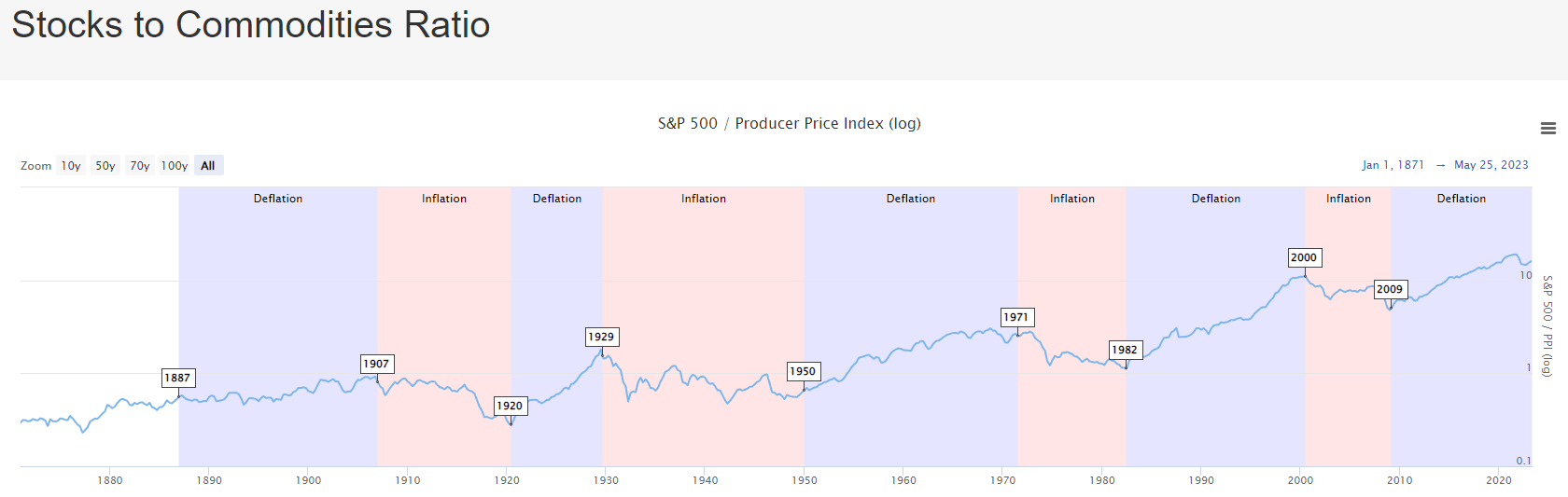Click the 2009 flag marker
The image size is (1568, 497).
[1390, 289]
